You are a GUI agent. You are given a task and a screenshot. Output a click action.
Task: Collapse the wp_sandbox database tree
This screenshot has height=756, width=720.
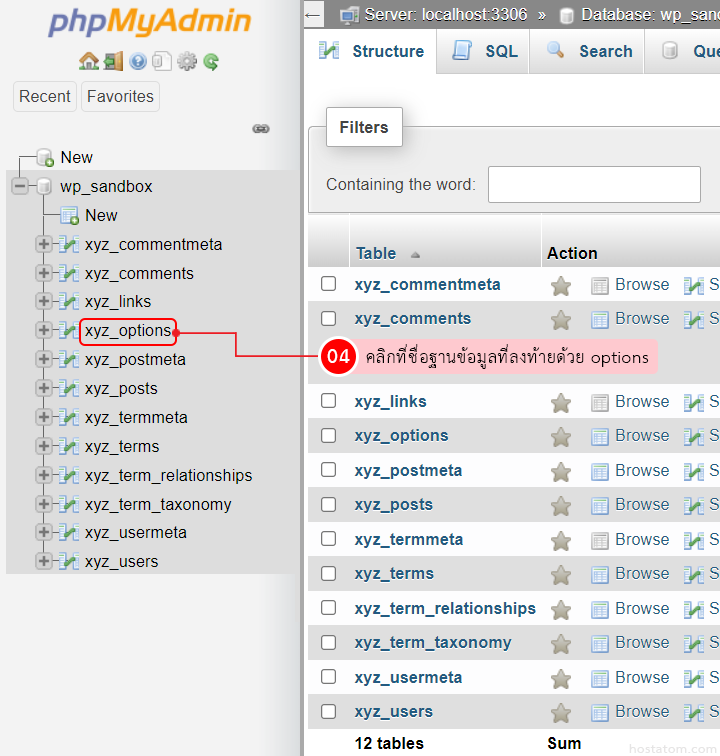(x=20, y=186)
